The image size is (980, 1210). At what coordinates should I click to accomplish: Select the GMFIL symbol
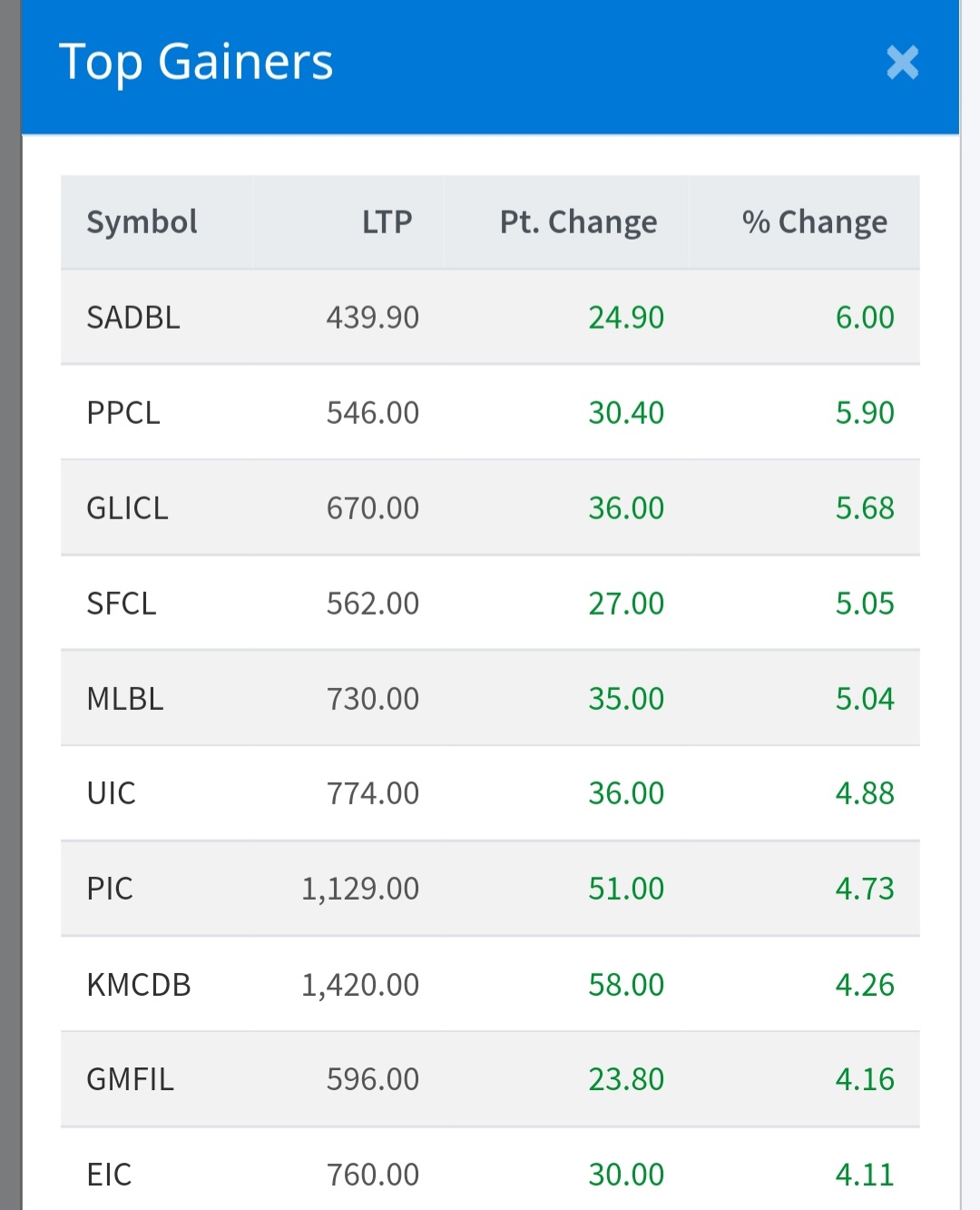[x=130, y=1079]
